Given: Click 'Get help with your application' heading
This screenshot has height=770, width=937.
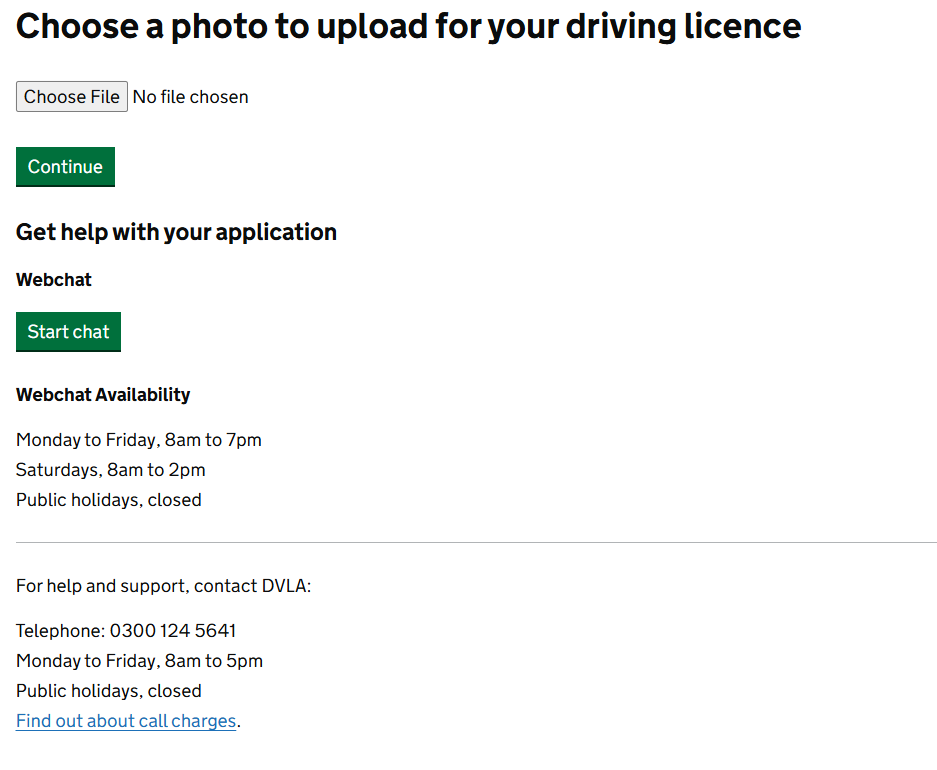Looking at the screenshot, I should (x=176, y=232).
